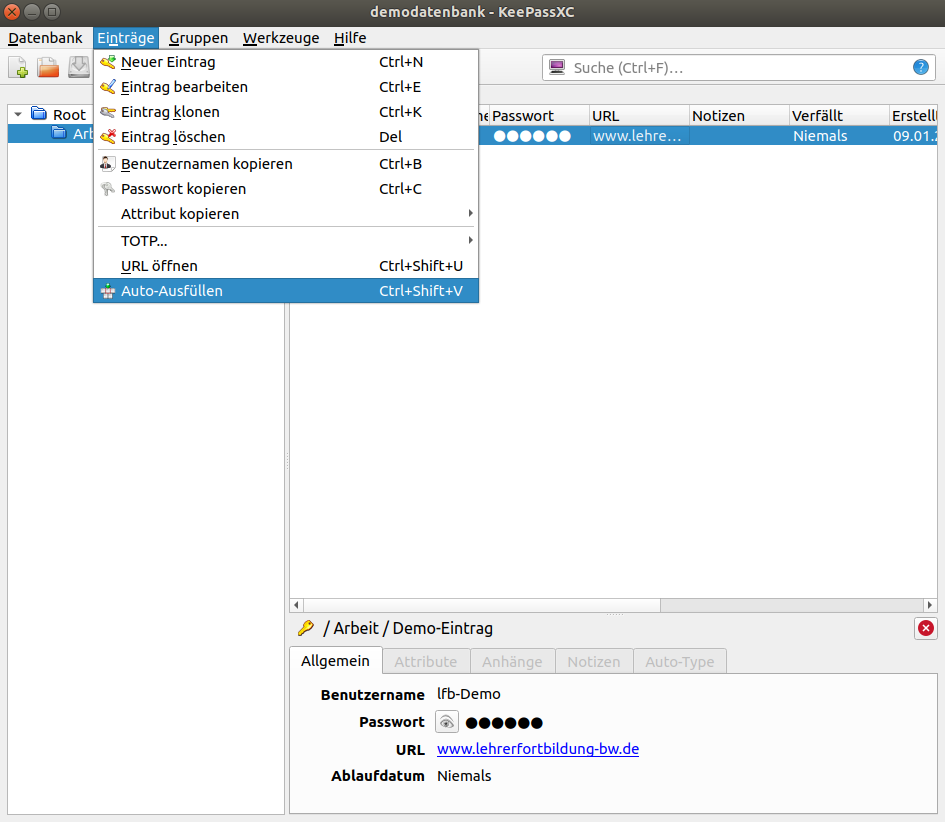Switch to the Allgemein tab

[336, 661]
